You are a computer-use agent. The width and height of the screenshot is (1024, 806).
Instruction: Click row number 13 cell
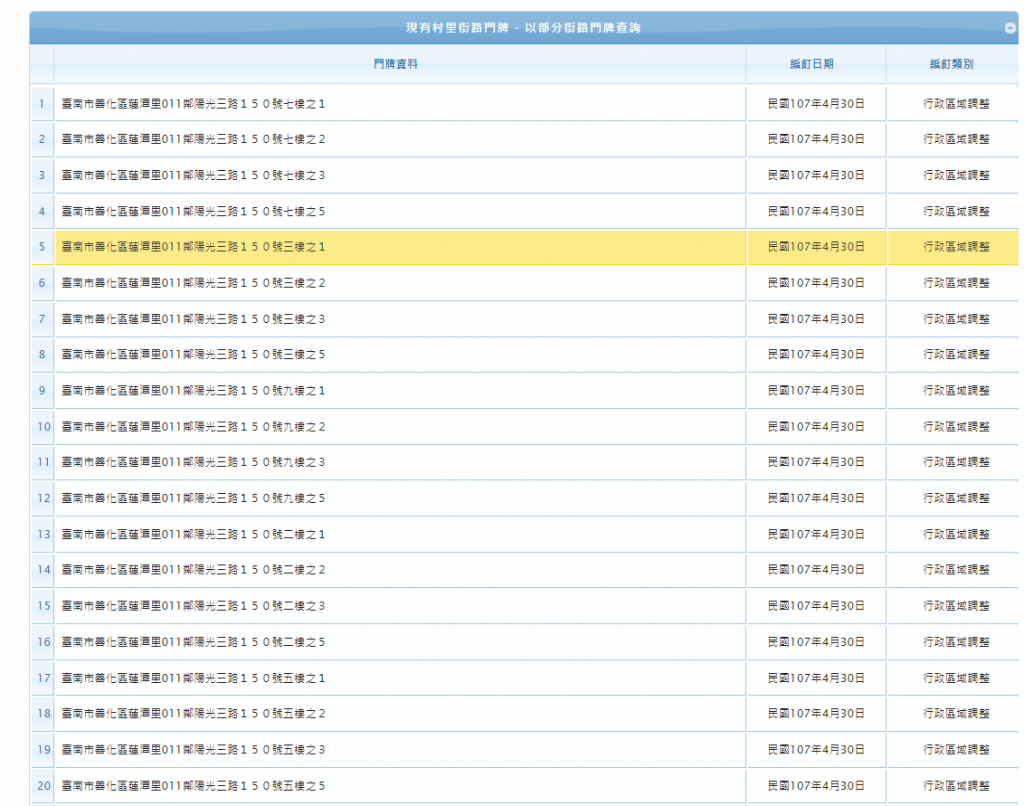pyautogui.click(x=42, y=534)
